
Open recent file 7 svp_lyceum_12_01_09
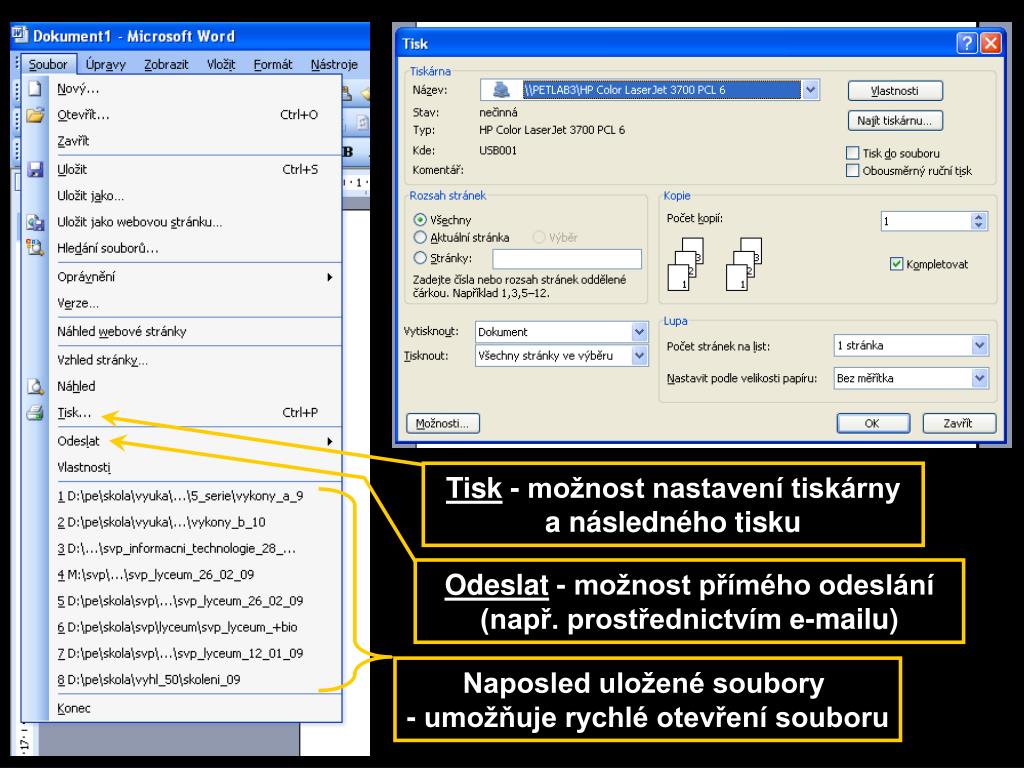(183, 653)
